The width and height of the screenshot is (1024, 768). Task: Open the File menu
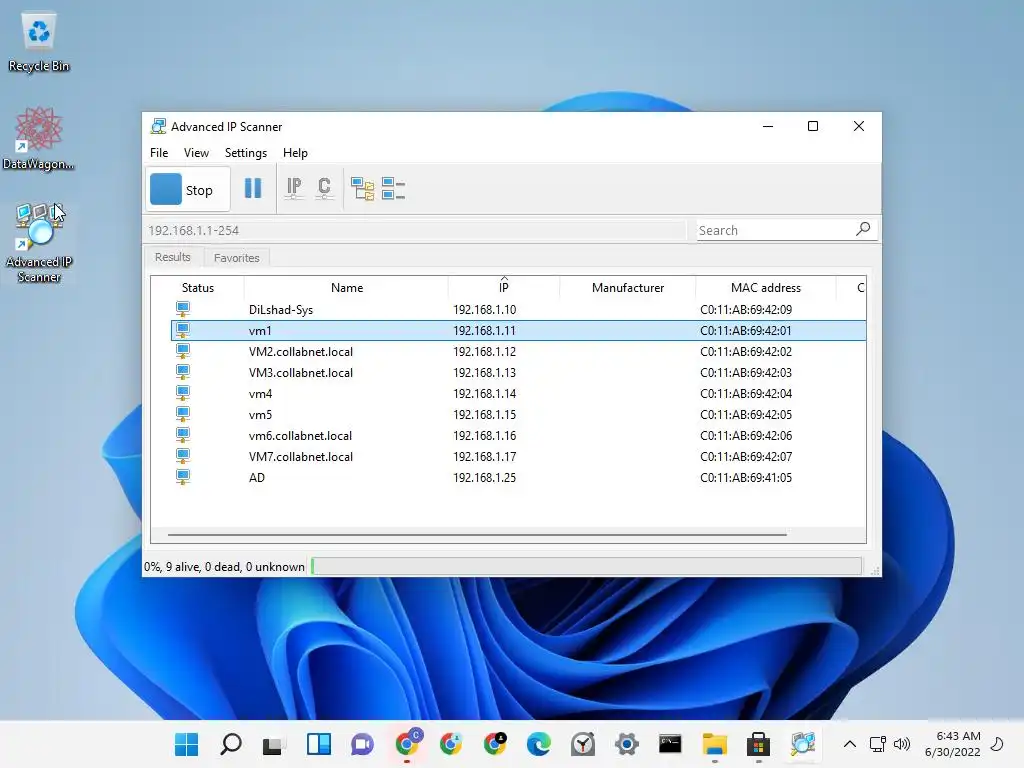click(x=159, y=153)
